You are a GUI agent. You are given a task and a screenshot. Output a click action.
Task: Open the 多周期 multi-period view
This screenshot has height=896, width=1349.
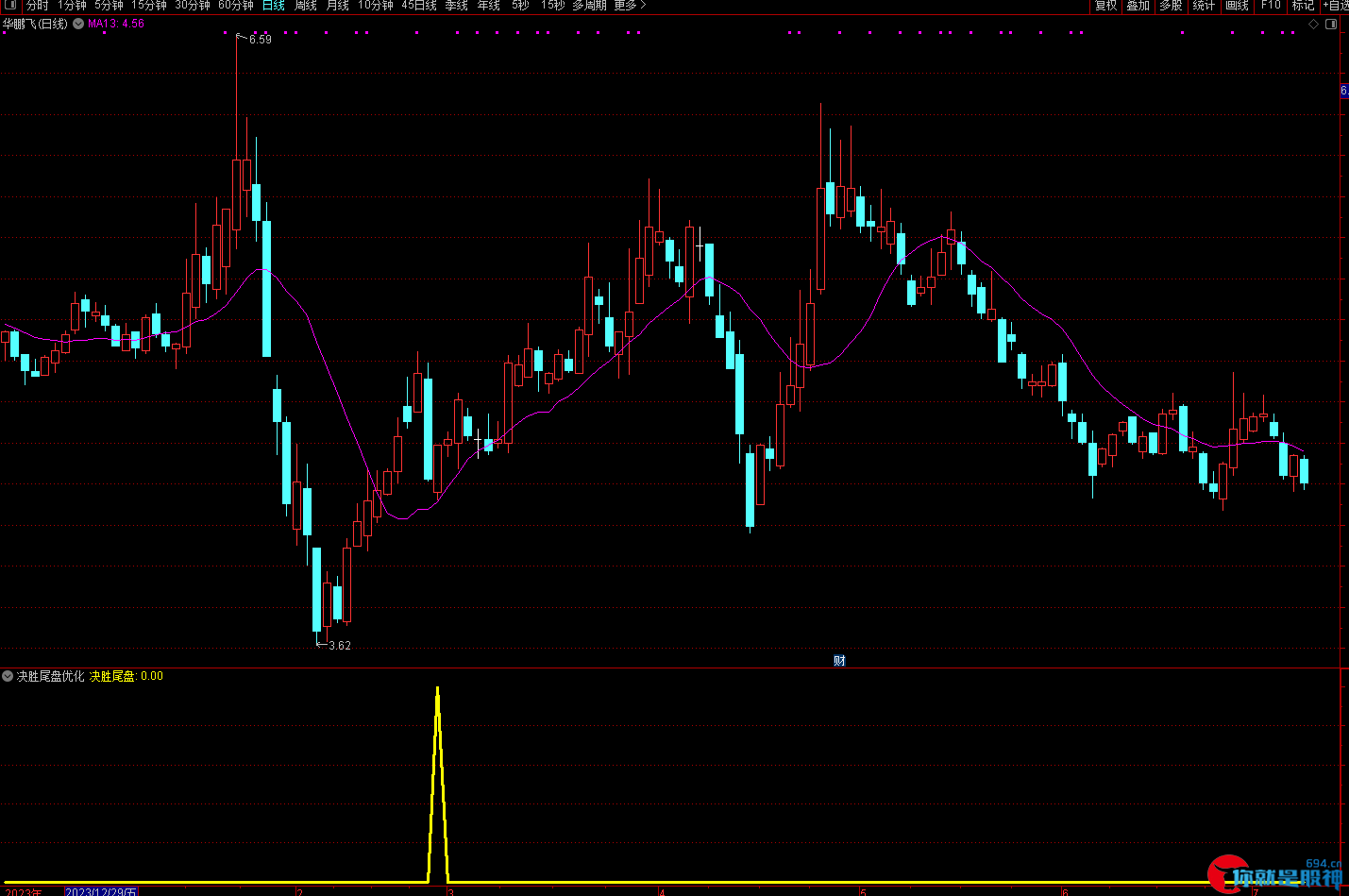click(590, 5)
